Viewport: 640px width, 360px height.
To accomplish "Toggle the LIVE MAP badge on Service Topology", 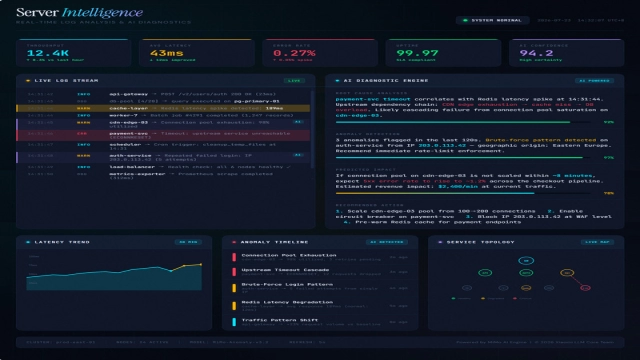I will pyautogui.click(x=597, y=242).
